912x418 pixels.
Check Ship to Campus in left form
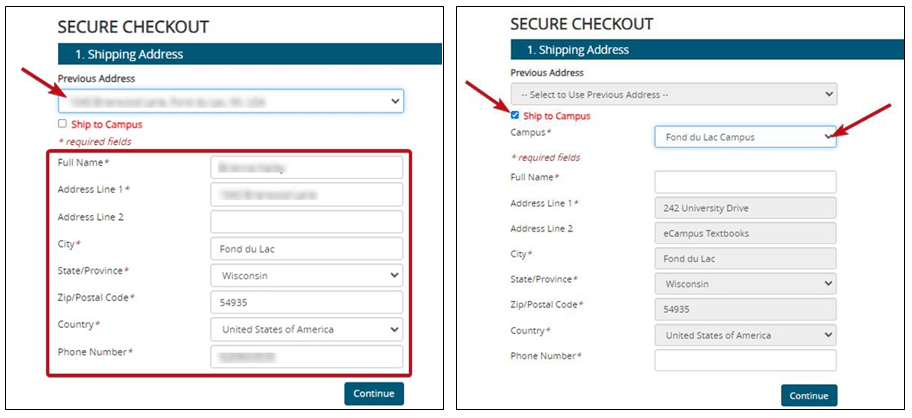(63, 124)
